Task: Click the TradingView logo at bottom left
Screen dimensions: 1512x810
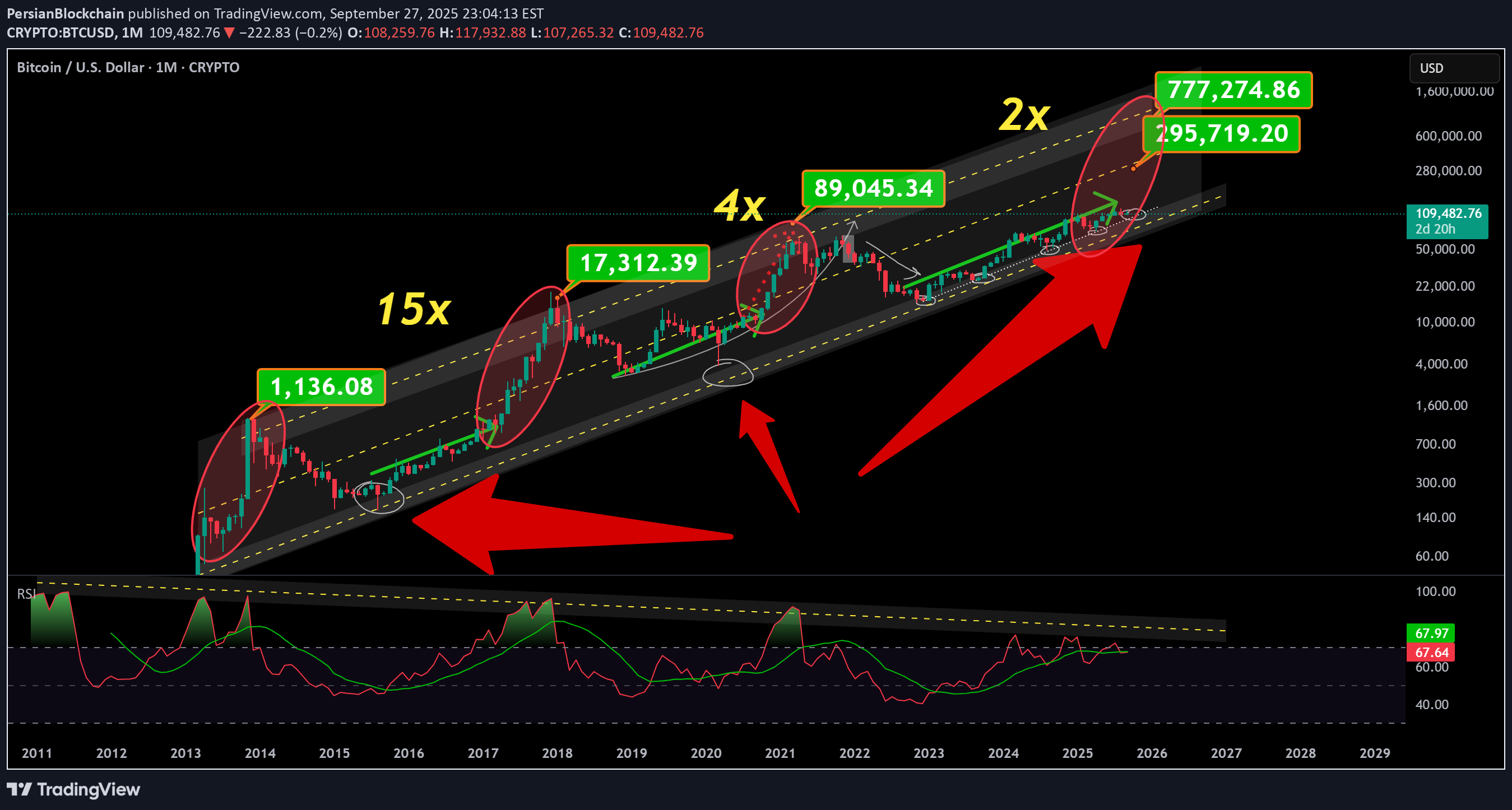Action: pyautogui.click(x=73, y=789)
